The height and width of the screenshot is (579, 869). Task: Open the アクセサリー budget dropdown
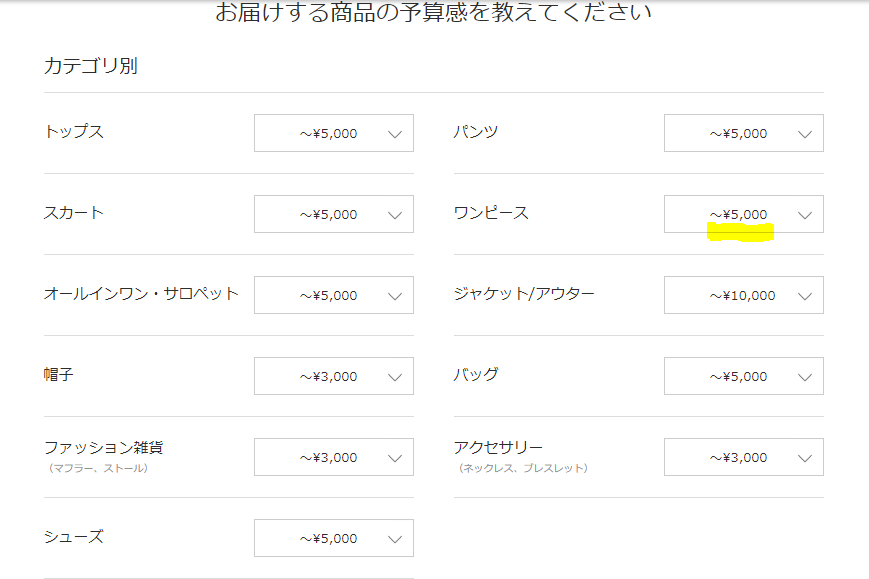743,457
